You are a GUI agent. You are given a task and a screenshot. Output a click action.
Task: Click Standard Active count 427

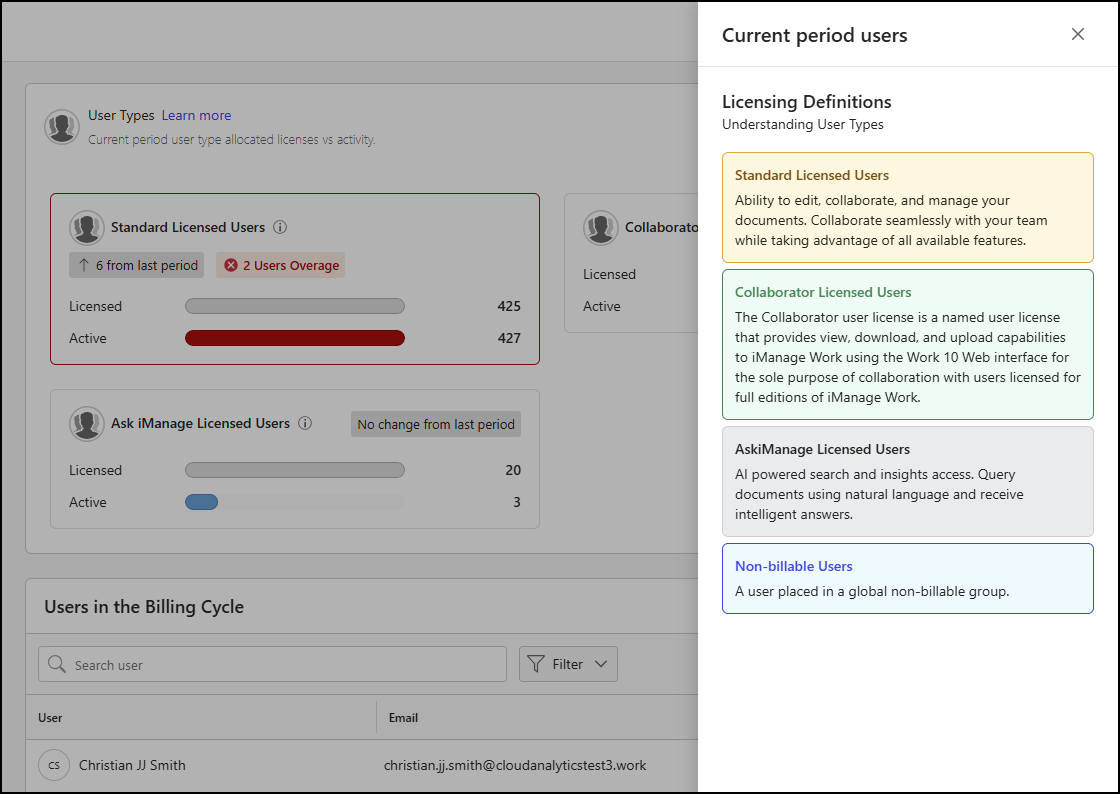[509, 338]
